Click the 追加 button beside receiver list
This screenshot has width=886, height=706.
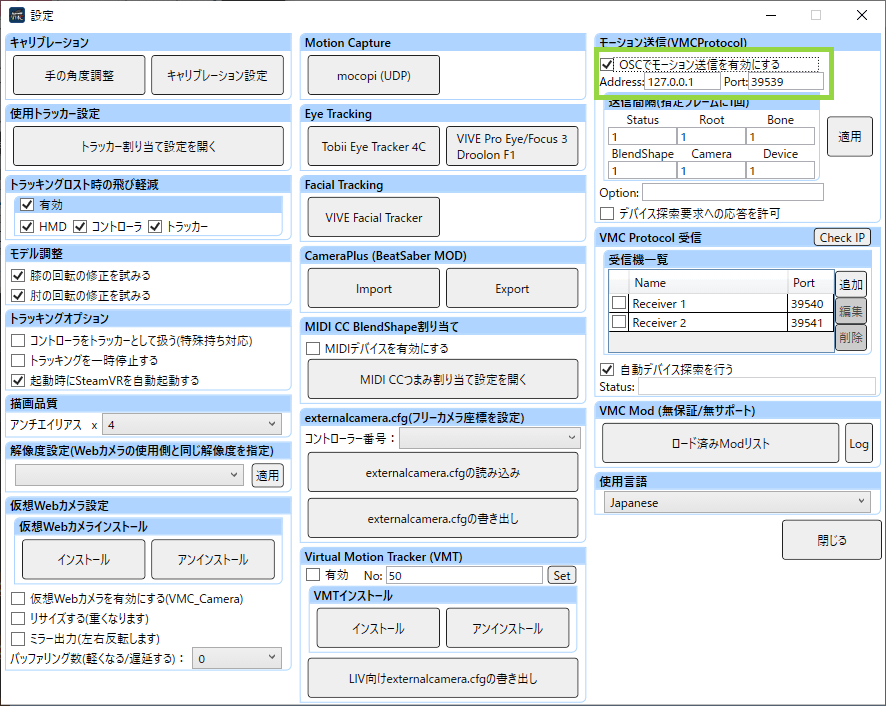[x=850, y=284]
